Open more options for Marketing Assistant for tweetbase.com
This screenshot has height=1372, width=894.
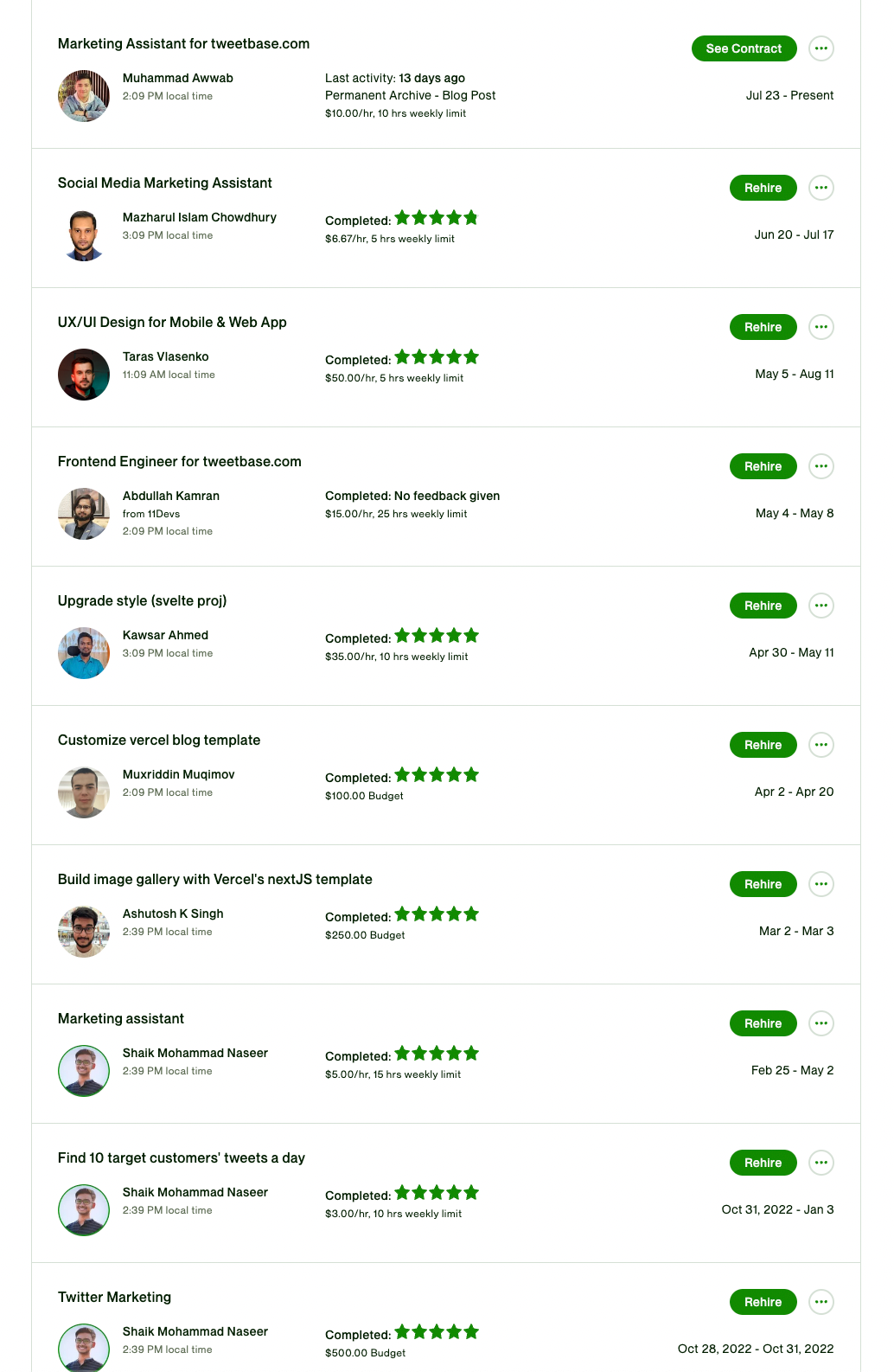click(821, 48)
